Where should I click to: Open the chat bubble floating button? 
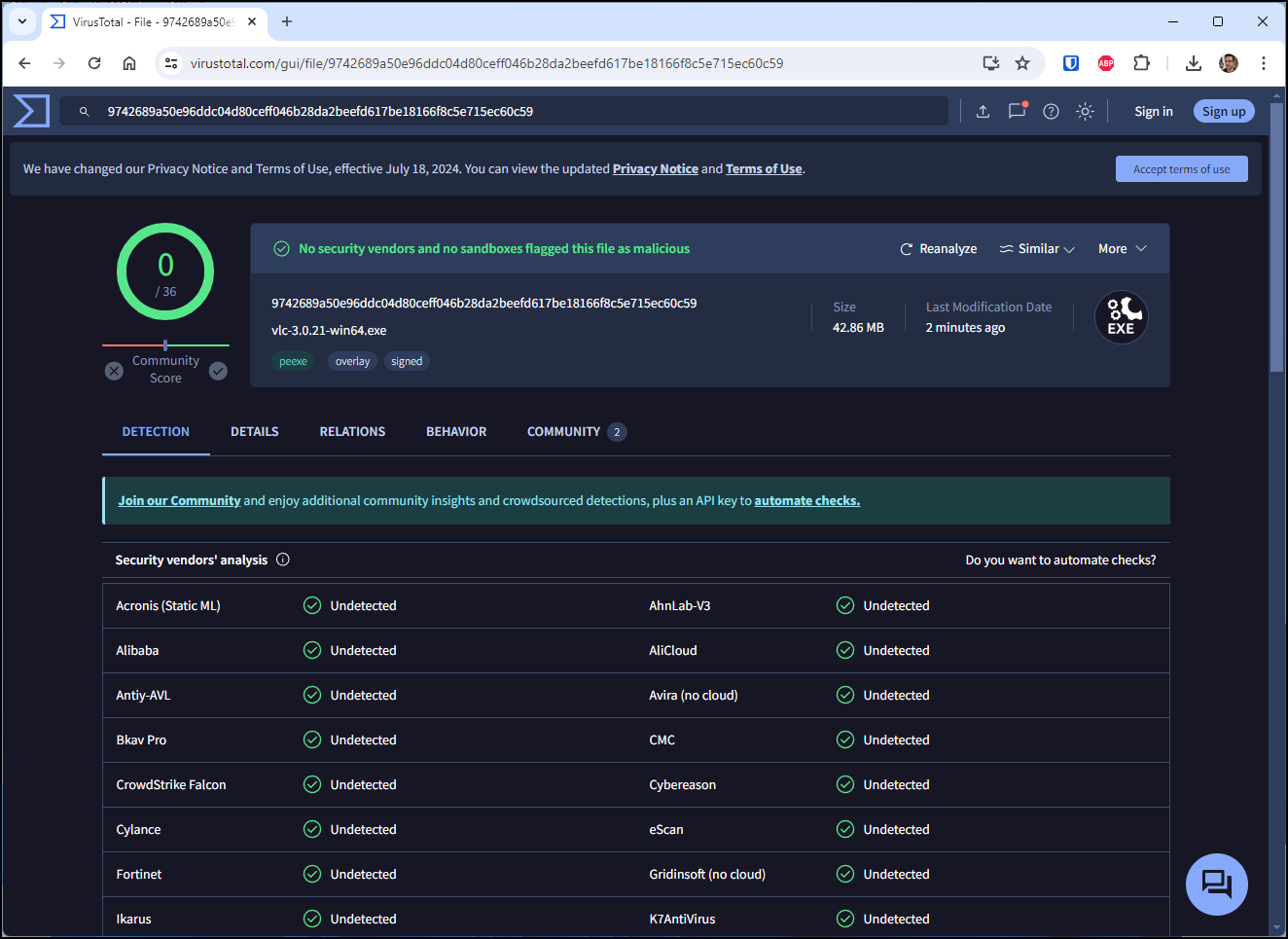[x=1216, y=884]
